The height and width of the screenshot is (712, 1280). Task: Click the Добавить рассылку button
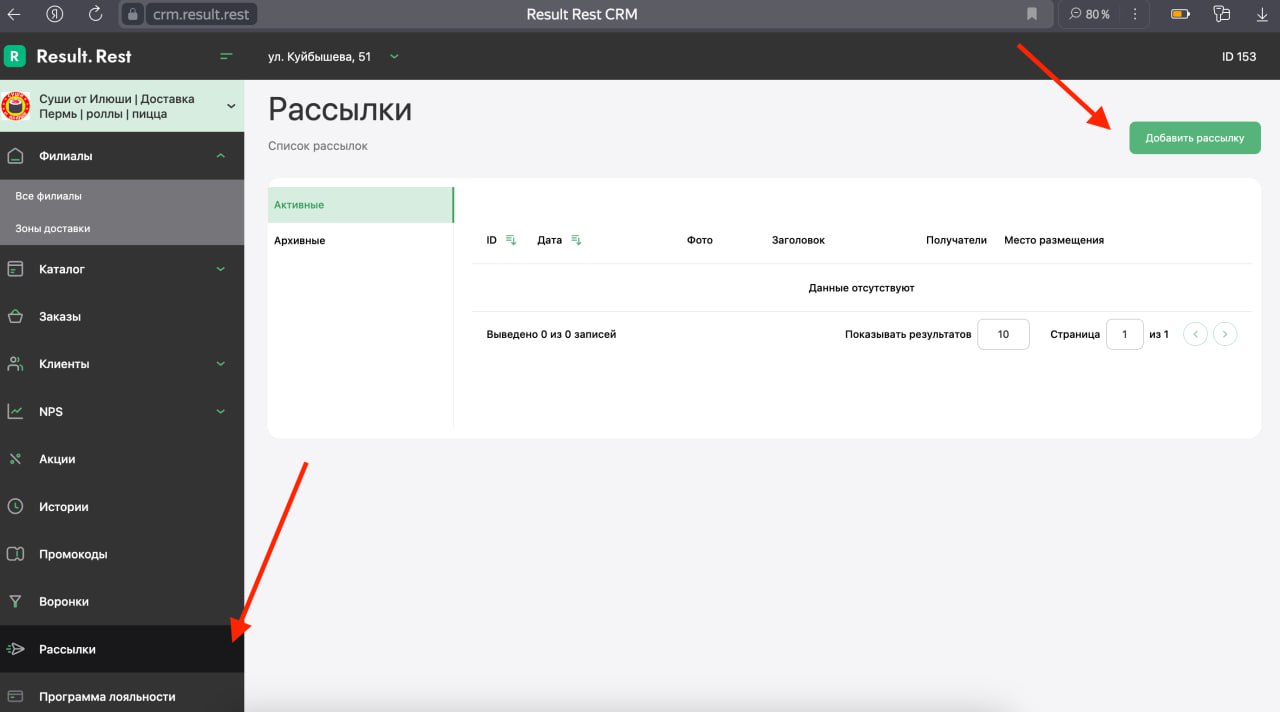1194,138
